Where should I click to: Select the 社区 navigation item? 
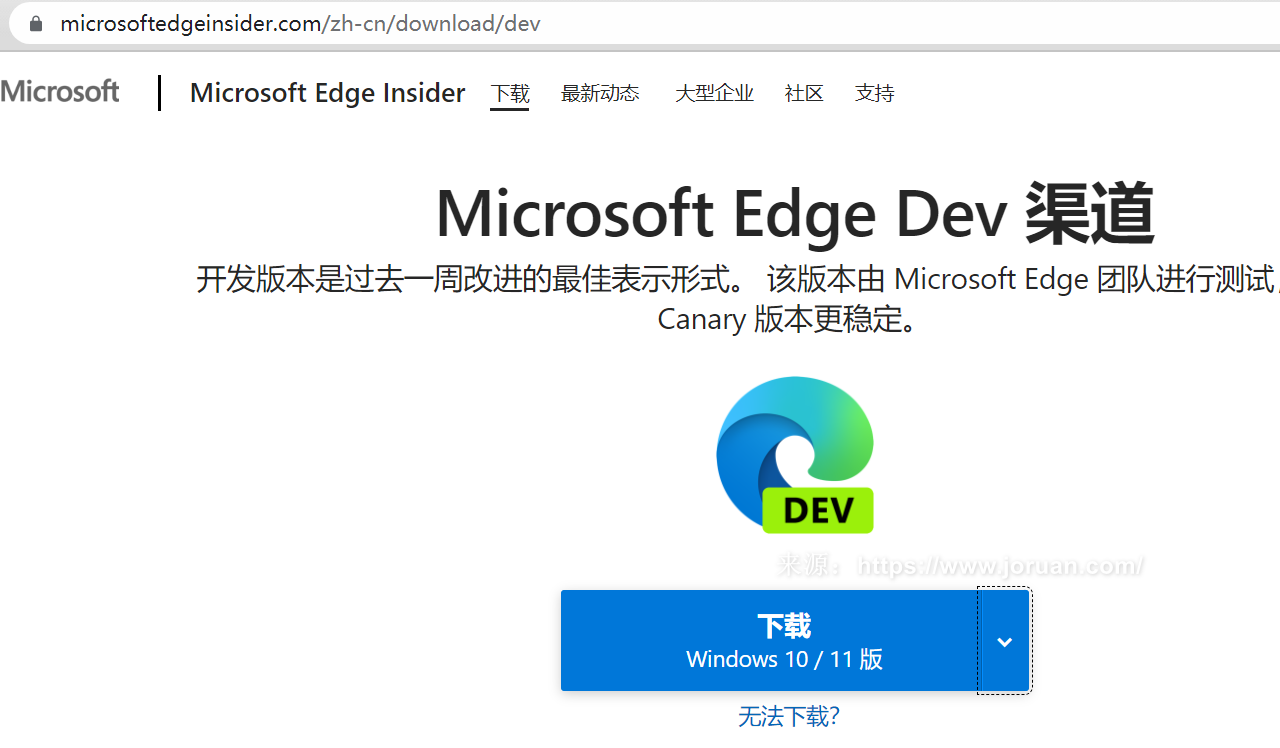[804, 93]
